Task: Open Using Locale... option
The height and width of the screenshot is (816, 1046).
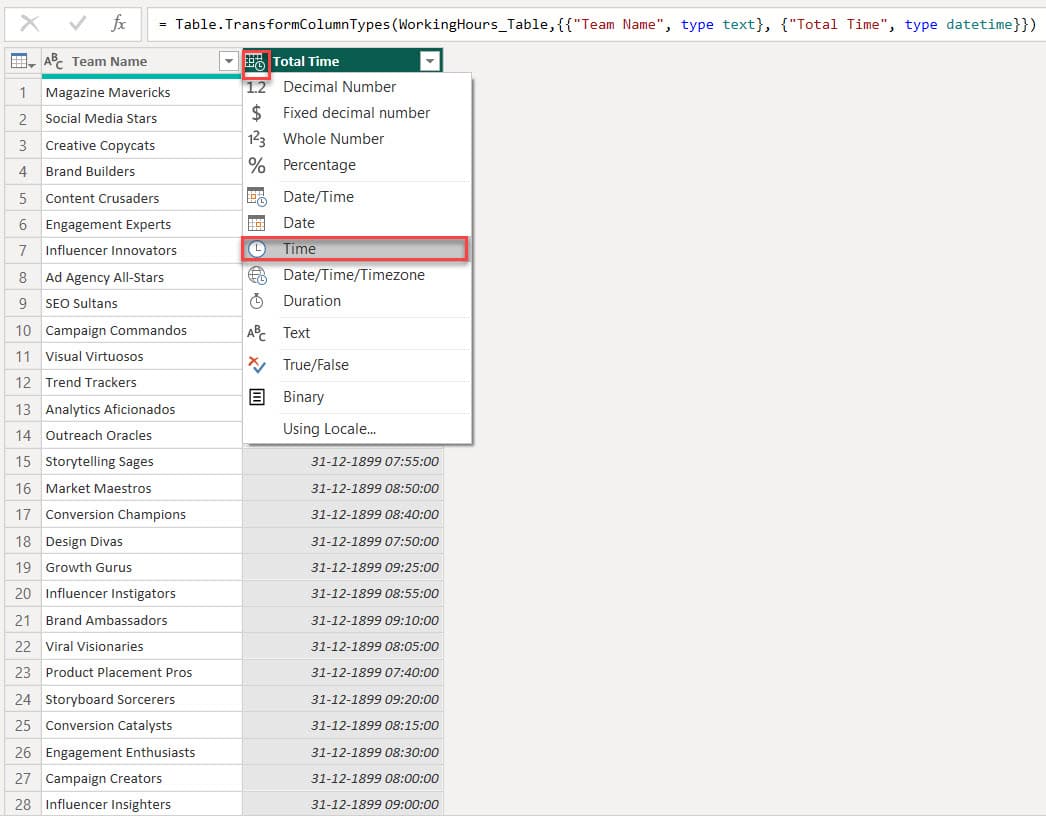Action: point(358,429)
